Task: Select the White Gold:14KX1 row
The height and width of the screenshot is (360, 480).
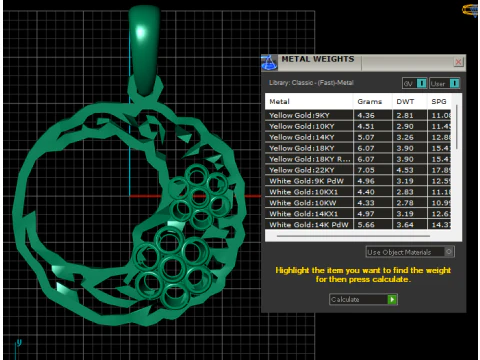Action: coord(358,214)
